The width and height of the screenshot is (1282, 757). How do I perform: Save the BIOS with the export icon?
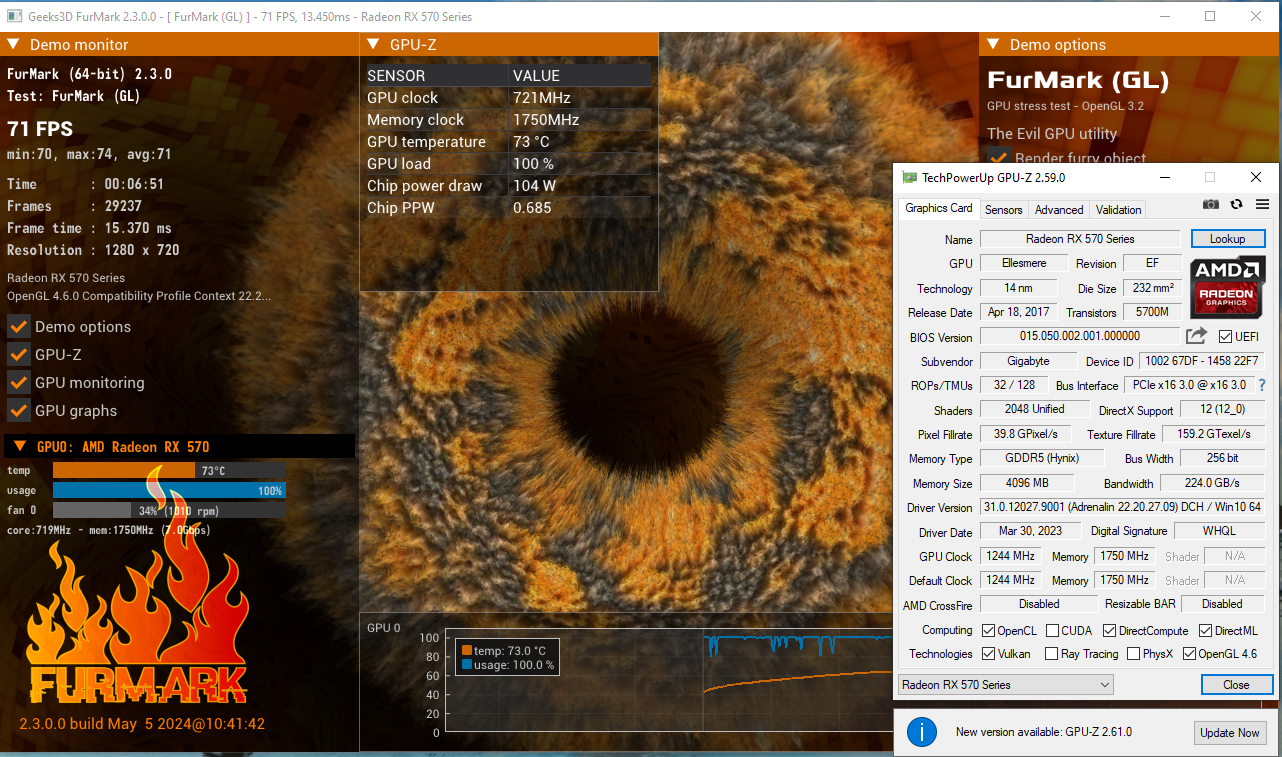pos(1196,336)
